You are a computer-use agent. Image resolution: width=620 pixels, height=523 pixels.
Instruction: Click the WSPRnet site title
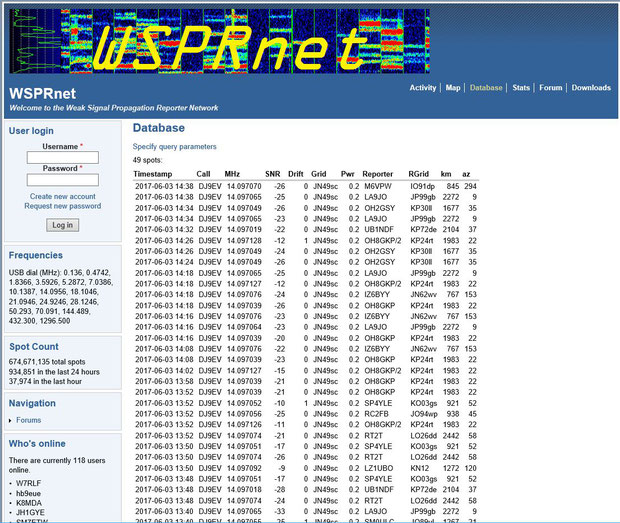[x=43, y=94]
